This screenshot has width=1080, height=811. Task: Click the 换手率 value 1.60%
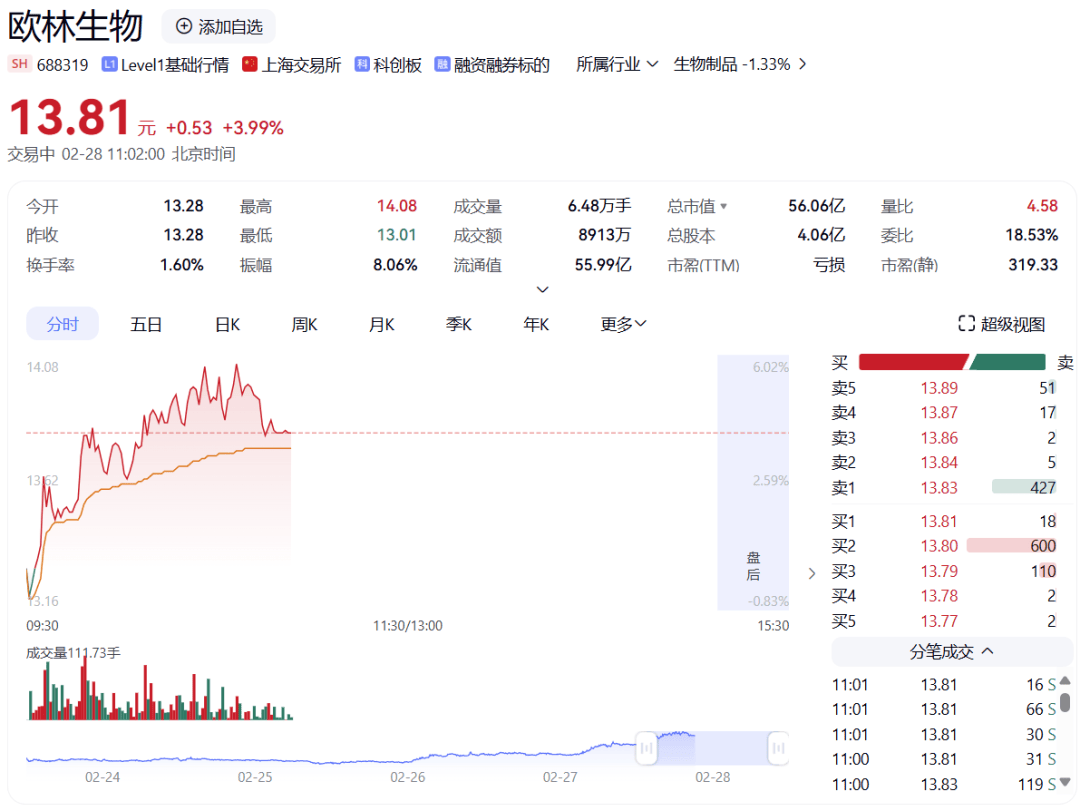(182, 265)
